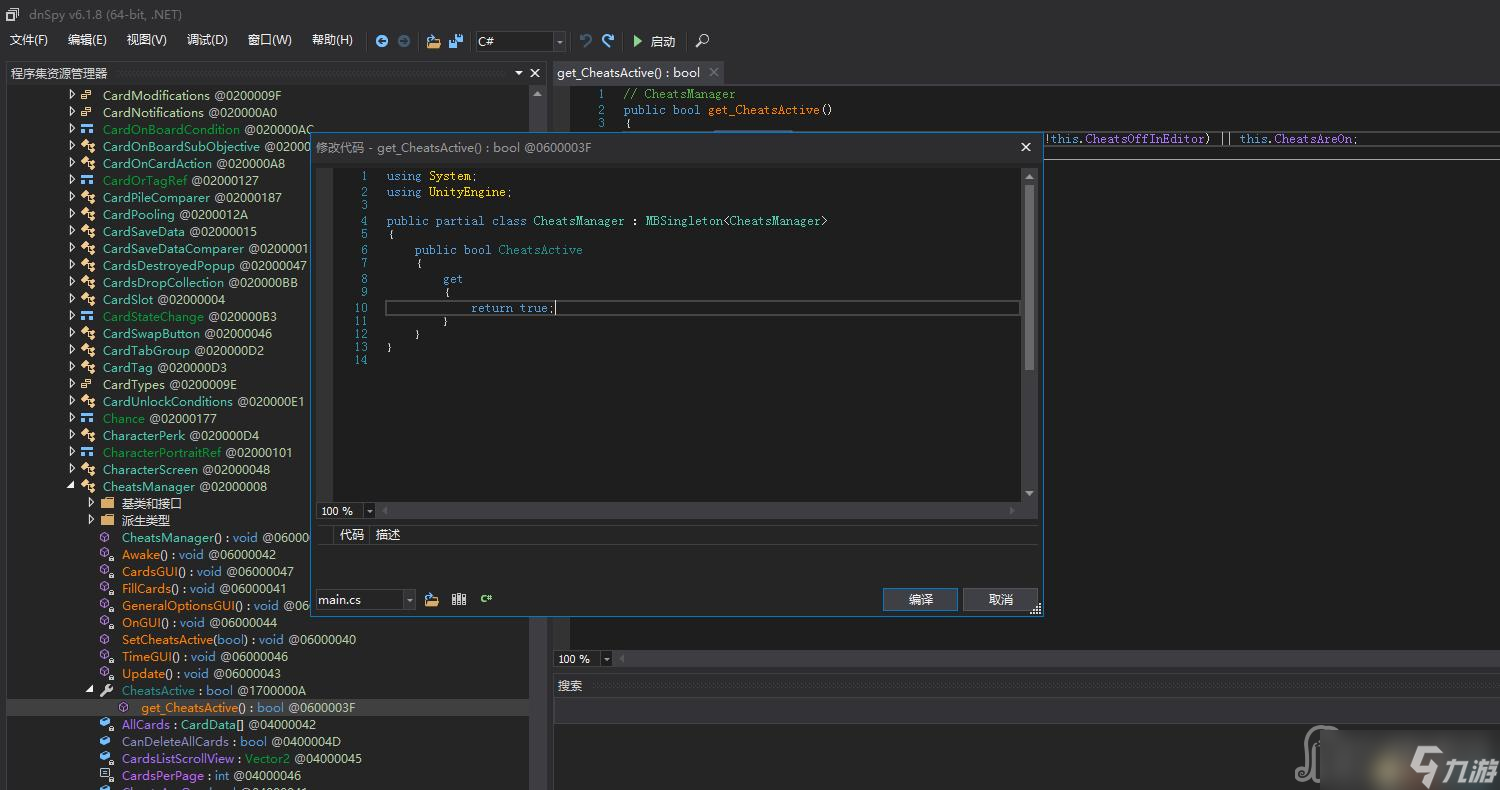Image resolution: width=1500 pixels, height=790 pixels.
Task: Click the GAC reference books icon in dialog
Action: pyautogui.click(x=459, y=599)
